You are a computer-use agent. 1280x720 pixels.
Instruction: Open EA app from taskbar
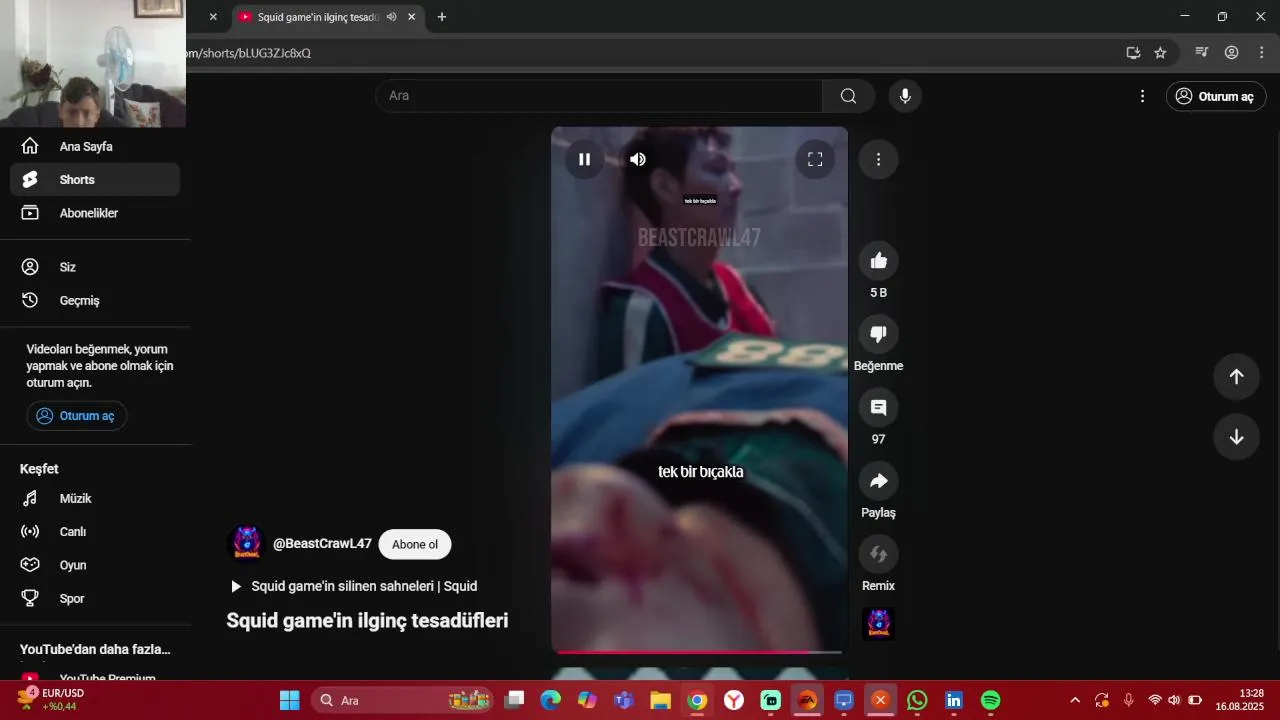click(807, 700)
